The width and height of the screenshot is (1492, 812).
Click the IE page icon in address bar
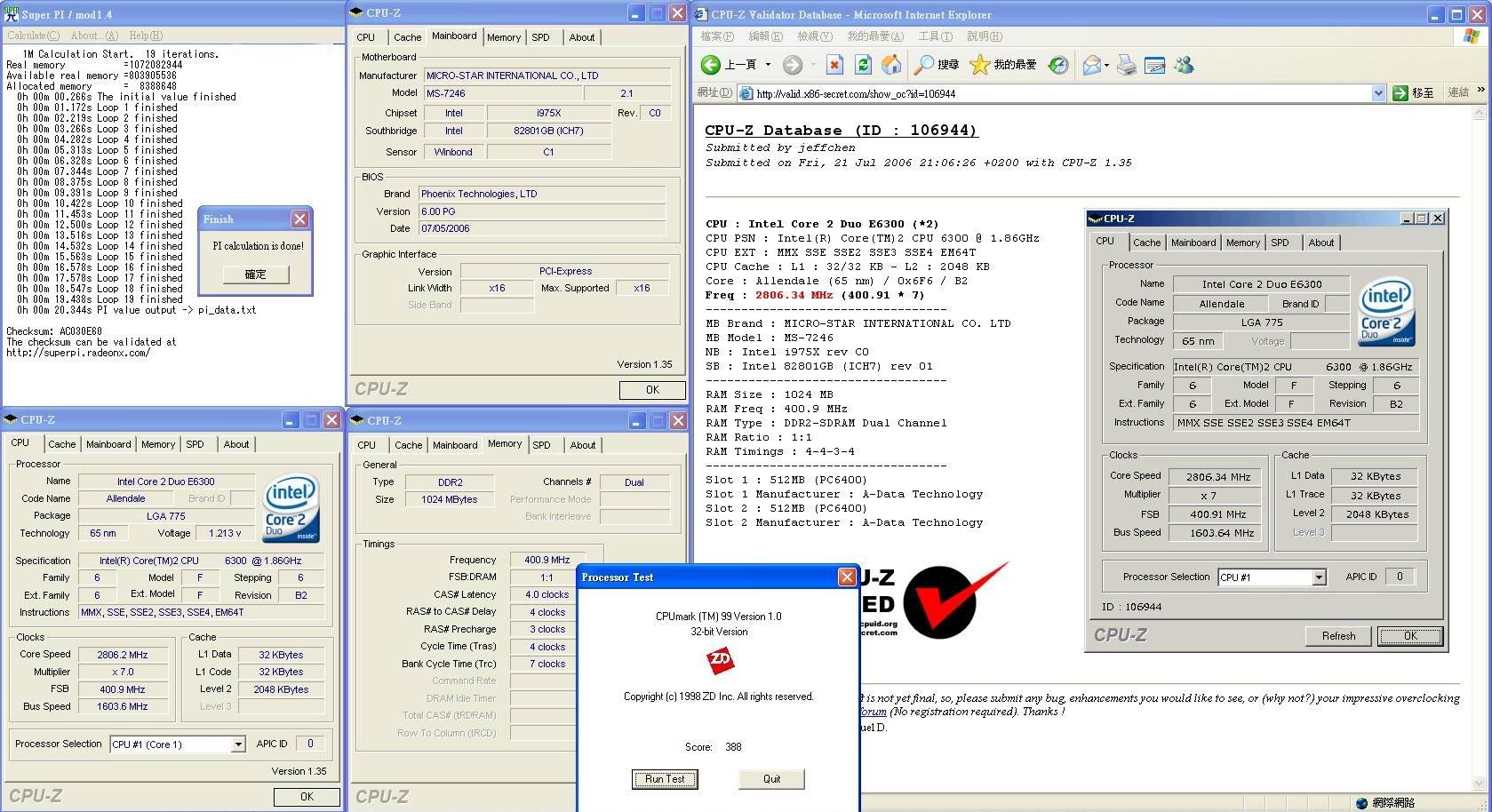tap(746, 93)
